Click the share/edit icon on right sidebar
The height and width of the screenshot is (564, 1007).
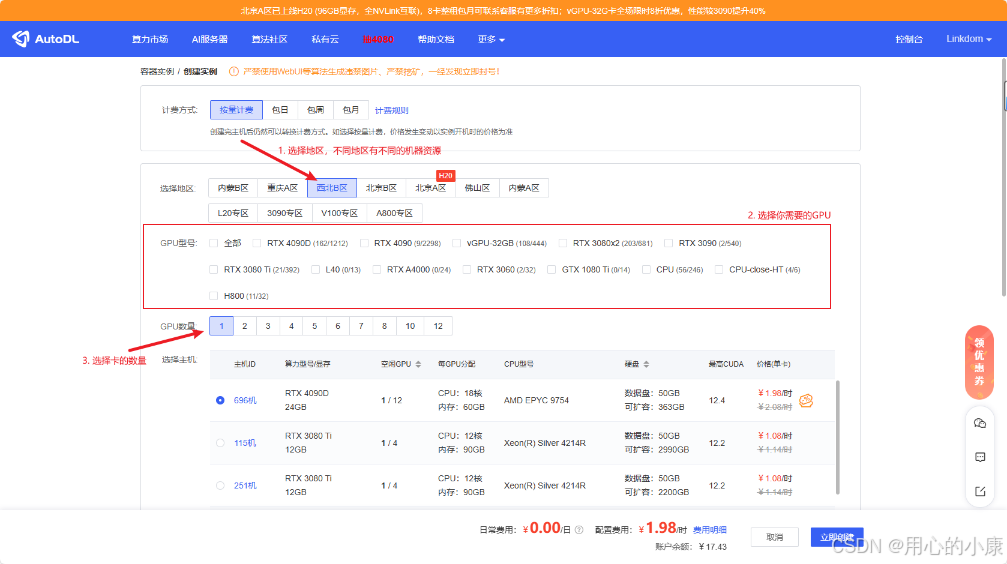point(980,491)
